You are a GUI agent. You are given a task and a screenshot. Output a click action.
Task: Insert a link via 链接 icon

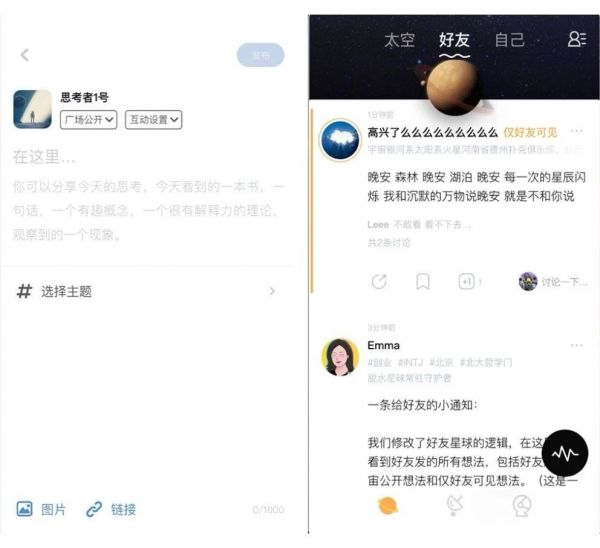tap(94, 509)
